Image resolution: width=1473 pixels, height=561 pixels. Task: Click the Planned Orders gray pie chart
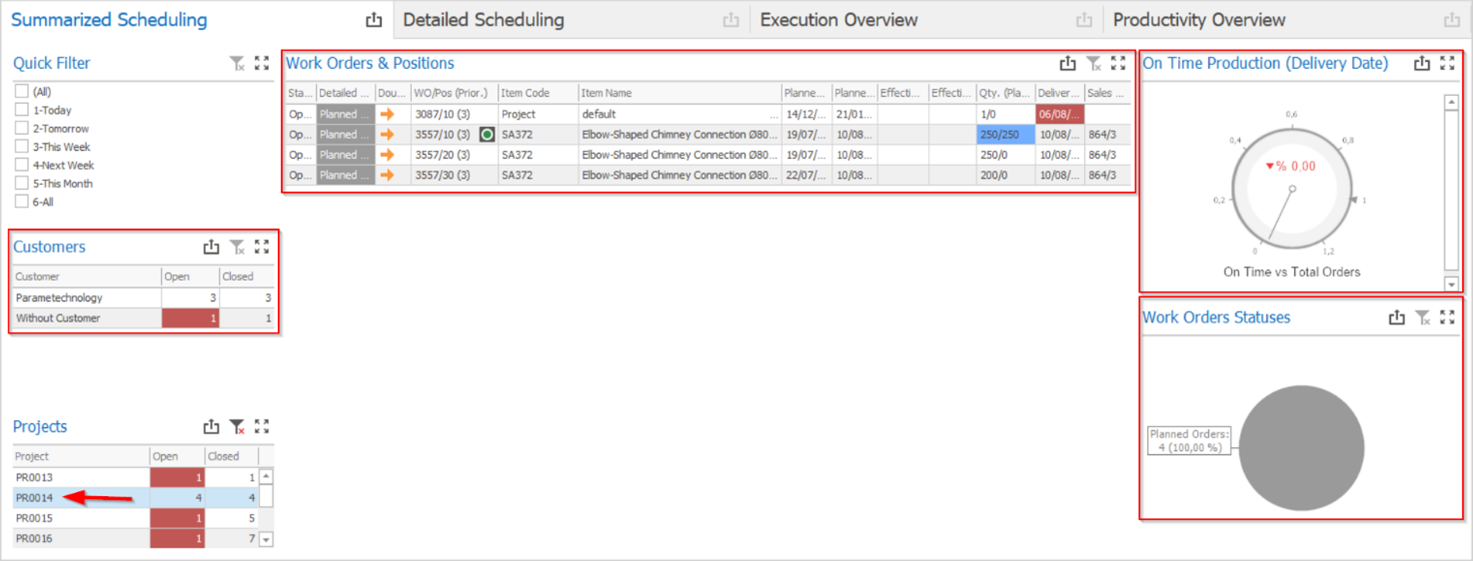[1301, 449]
